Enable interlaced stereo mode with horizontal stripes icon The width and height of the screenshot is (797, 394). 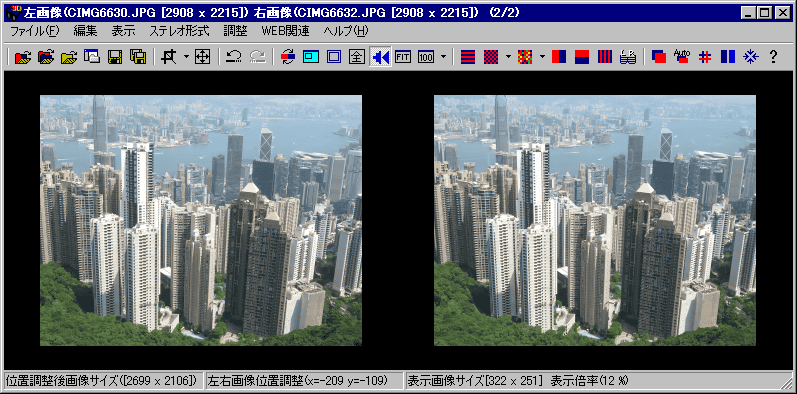click(x=468, y=57)
